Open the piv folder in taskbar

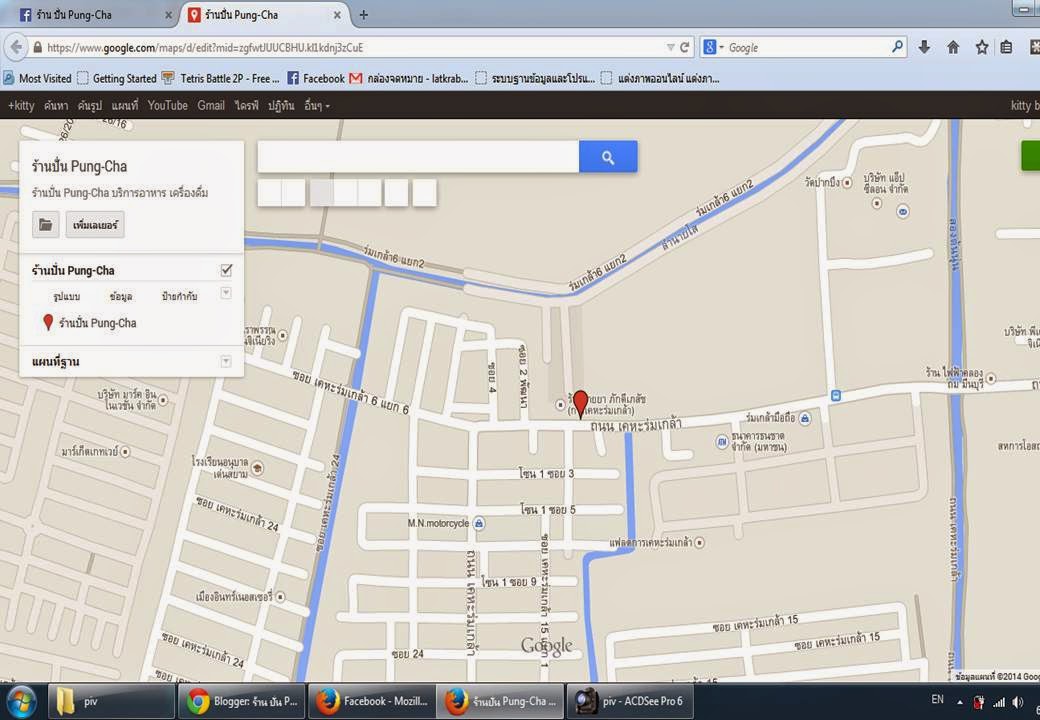click(111, 701)
